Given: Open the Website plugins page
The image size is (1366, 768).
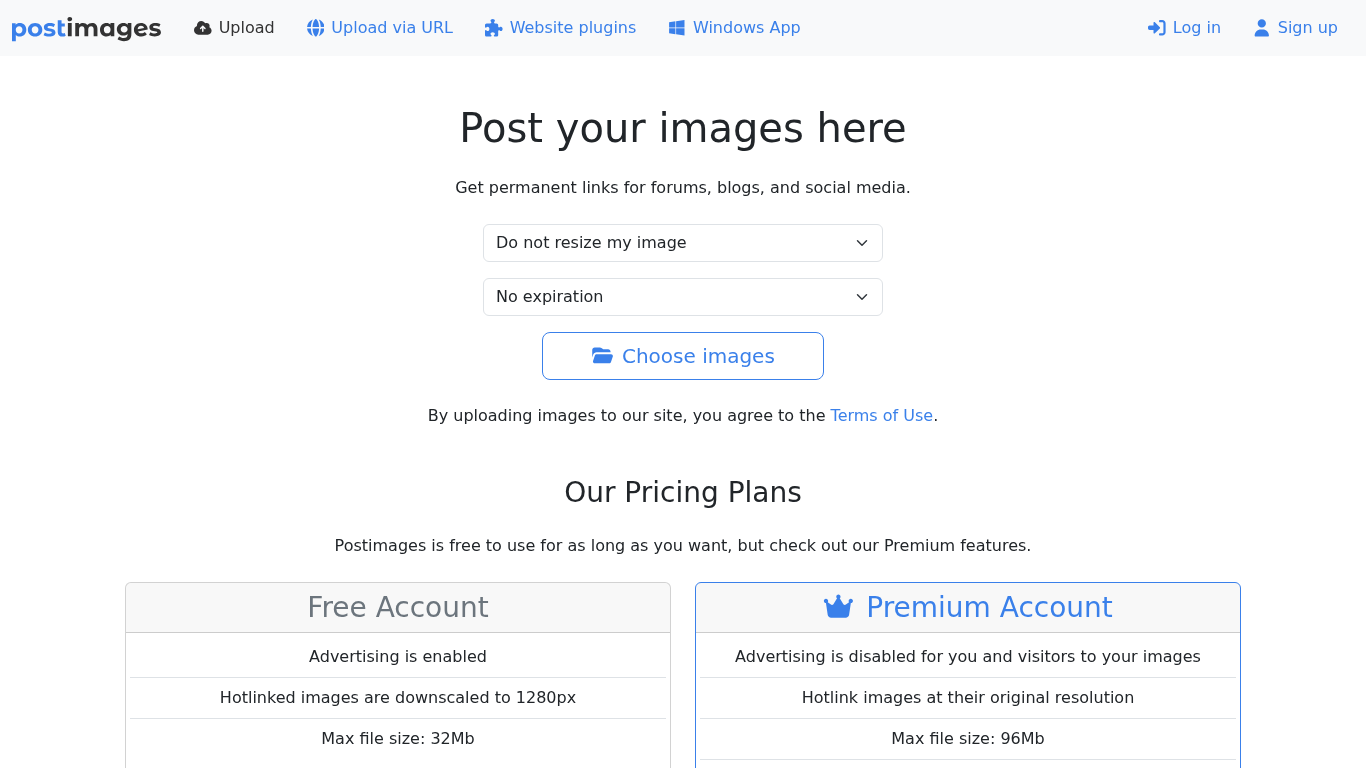Looking at the screenshot, I should point(572,28).
